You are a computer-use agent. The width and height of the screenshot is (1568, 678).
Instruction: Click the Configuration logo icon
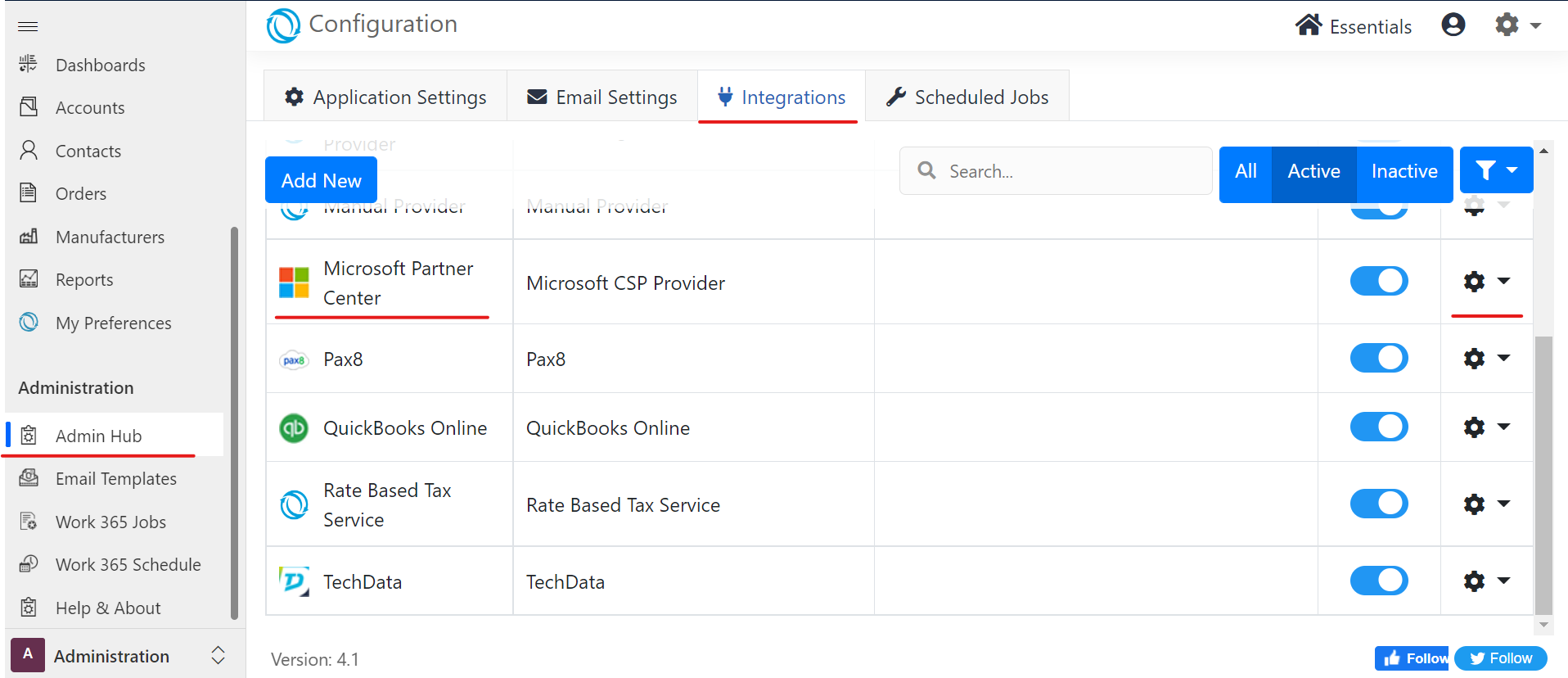pos(283,25)
